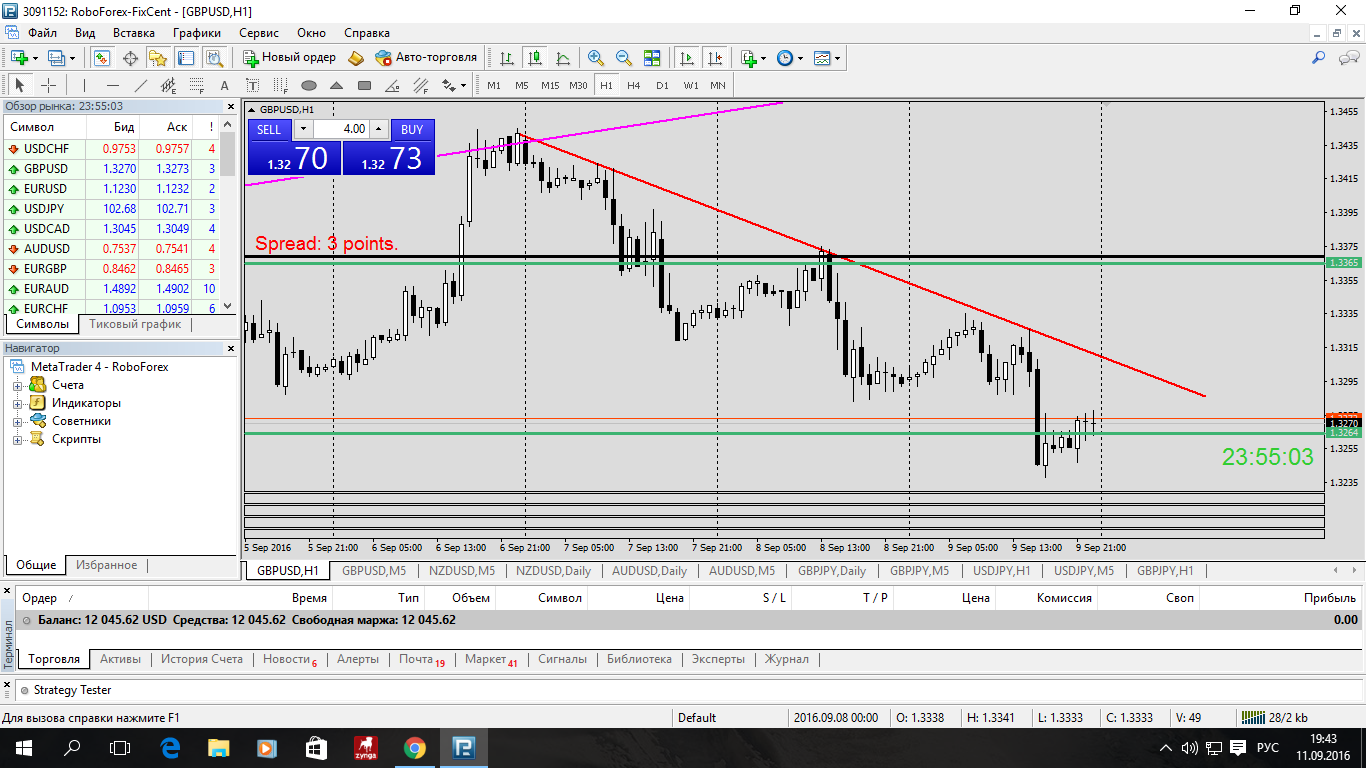Select the text label 'A' tool
Viewport: 1366px width, 768px height.
click(x=224, y=85)
